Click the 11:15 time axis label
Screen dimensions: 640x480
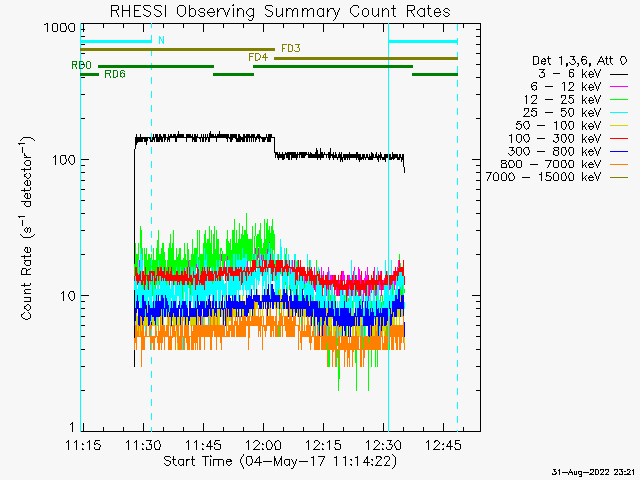pyautogui.click(x=83, y=445)
